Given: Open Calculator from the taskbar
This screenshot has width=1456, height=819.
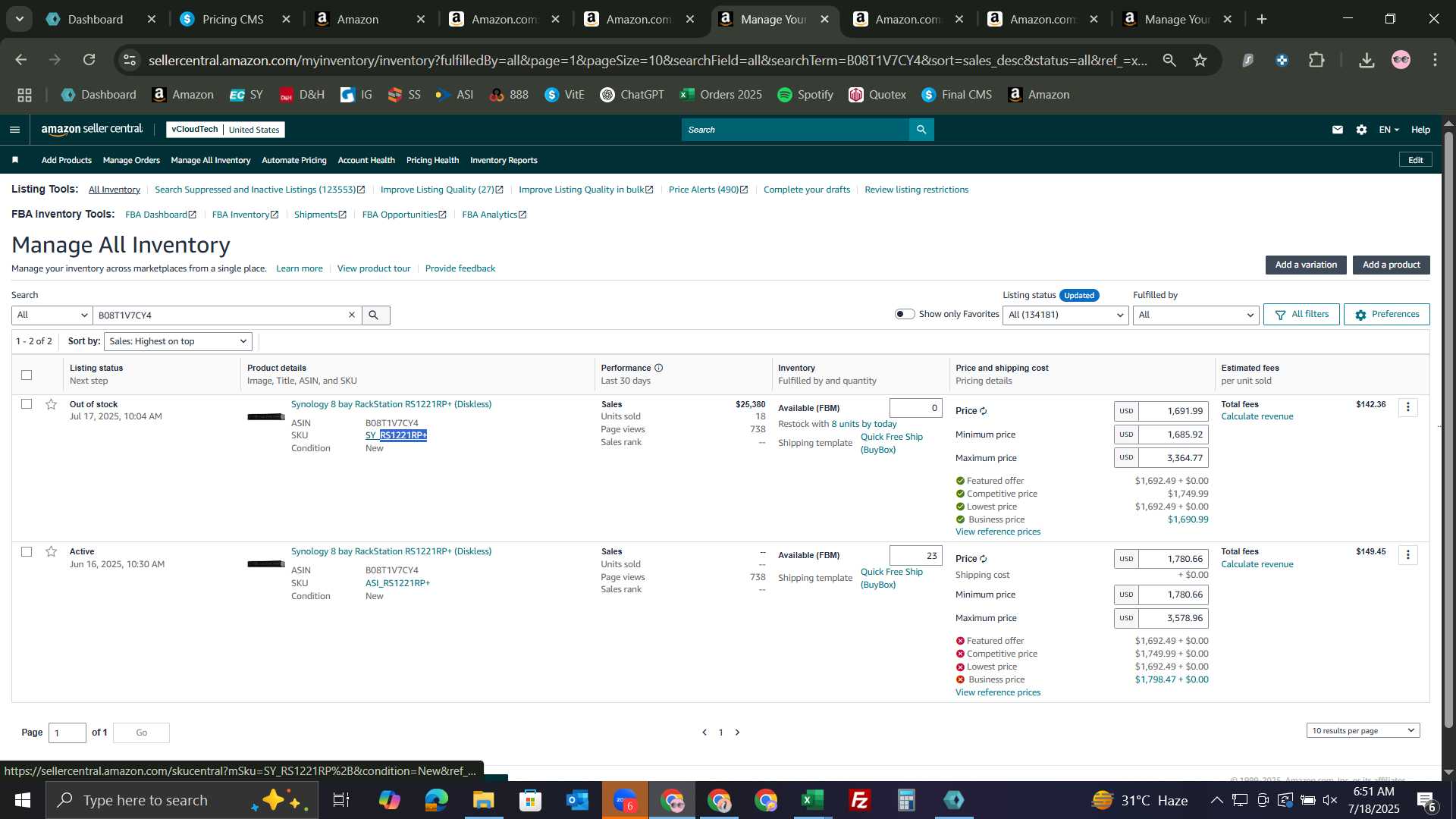Looking at the screenshot, I should [907, 800].
